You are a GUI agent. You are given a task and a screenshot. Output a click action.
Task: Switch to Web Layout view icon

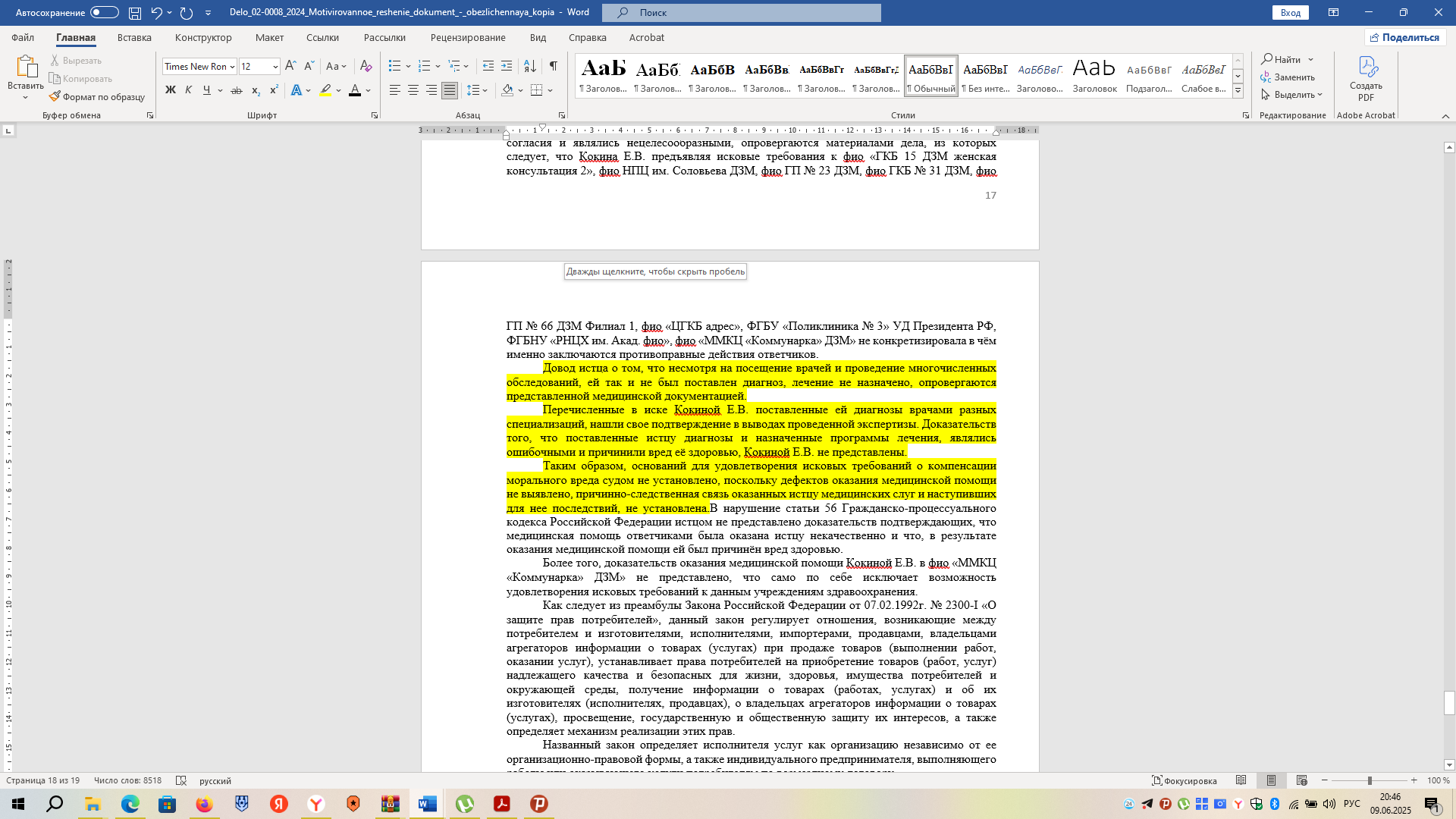(1302, 780)
